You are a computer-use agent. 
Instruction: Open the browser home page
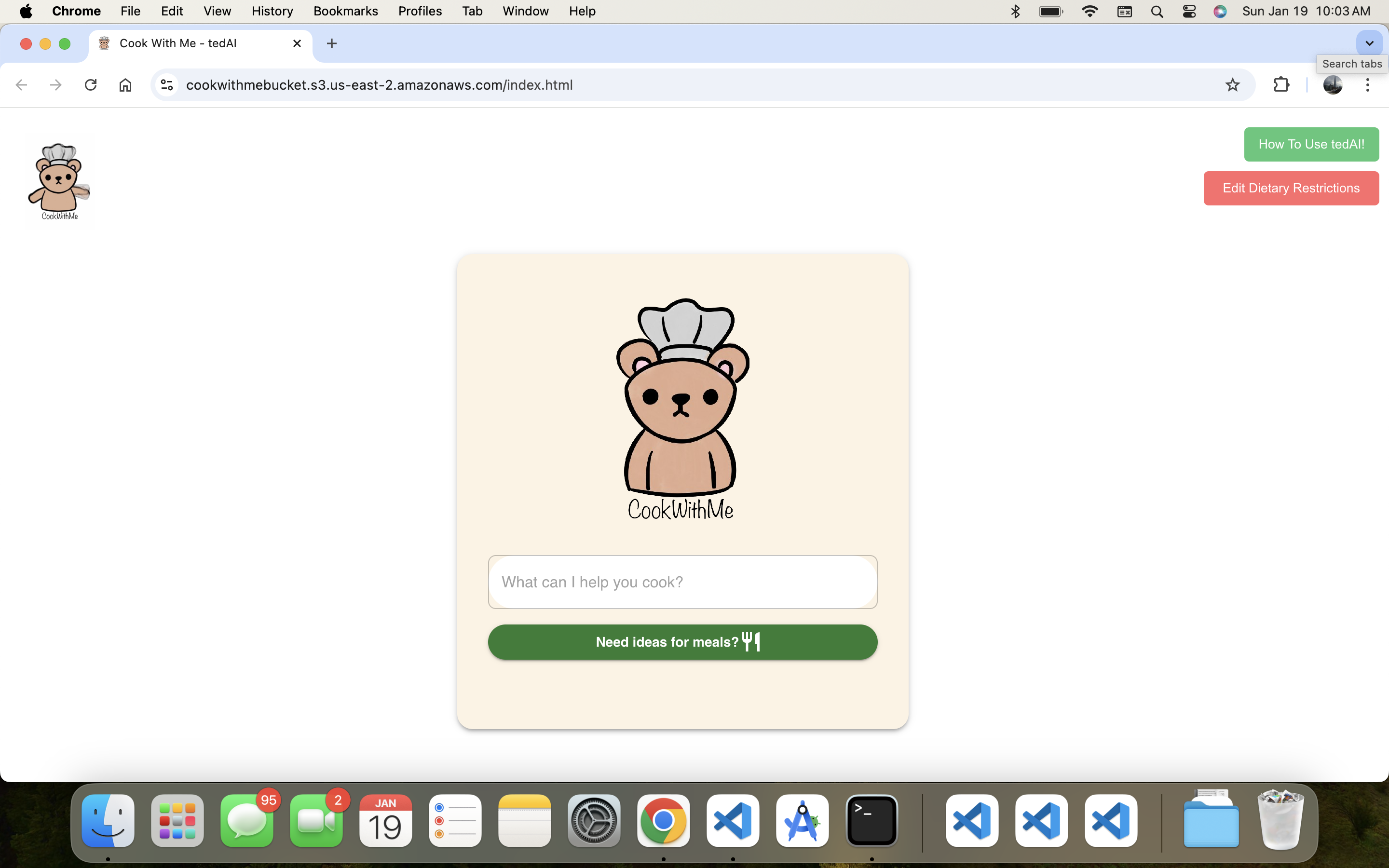coord(125,84)
